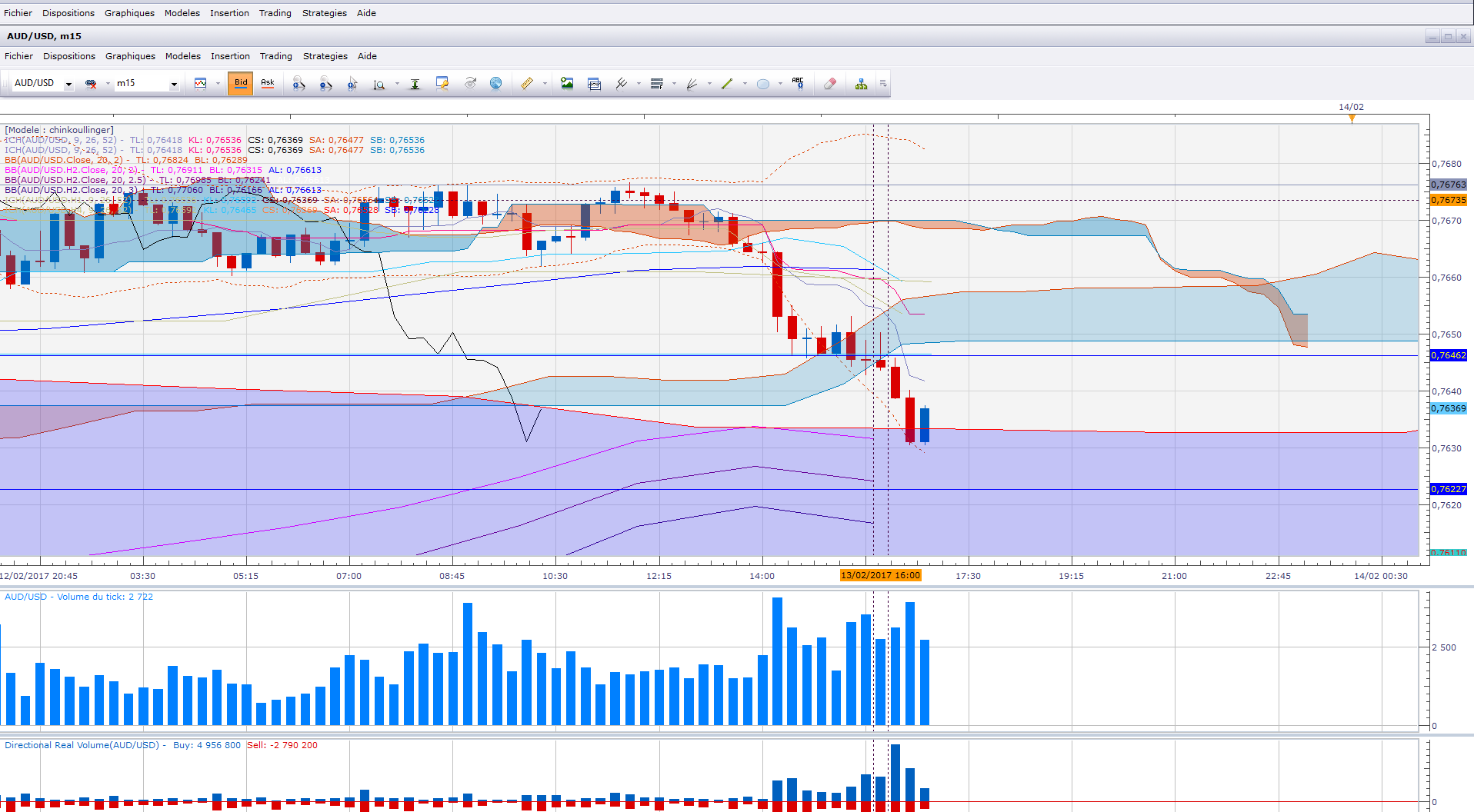Click the 'AUD/USD - Volume du tick' label
Viewport: 1474px width, 812px height.
pos(64,597)
